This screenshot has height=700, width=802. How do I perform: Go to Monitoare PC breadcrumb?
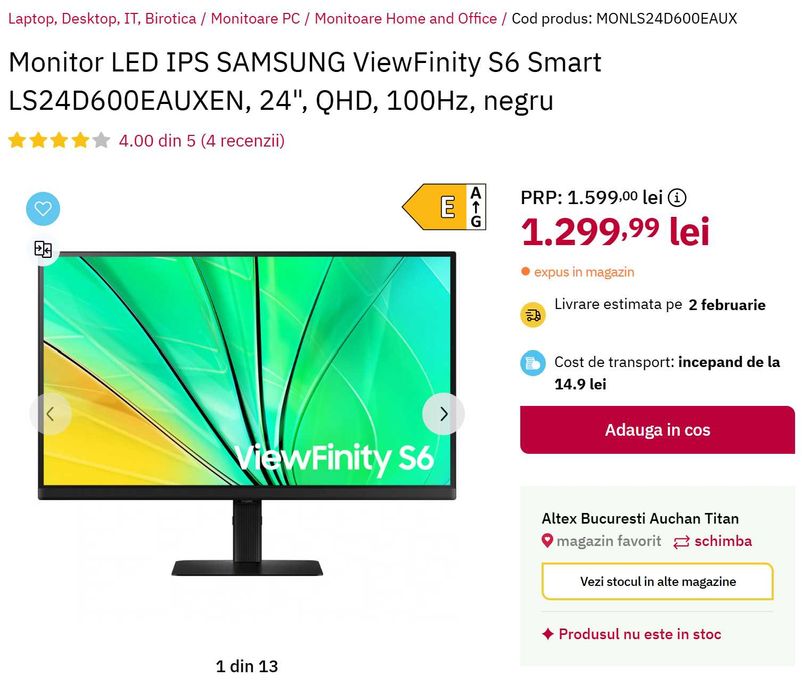[255, 19]
